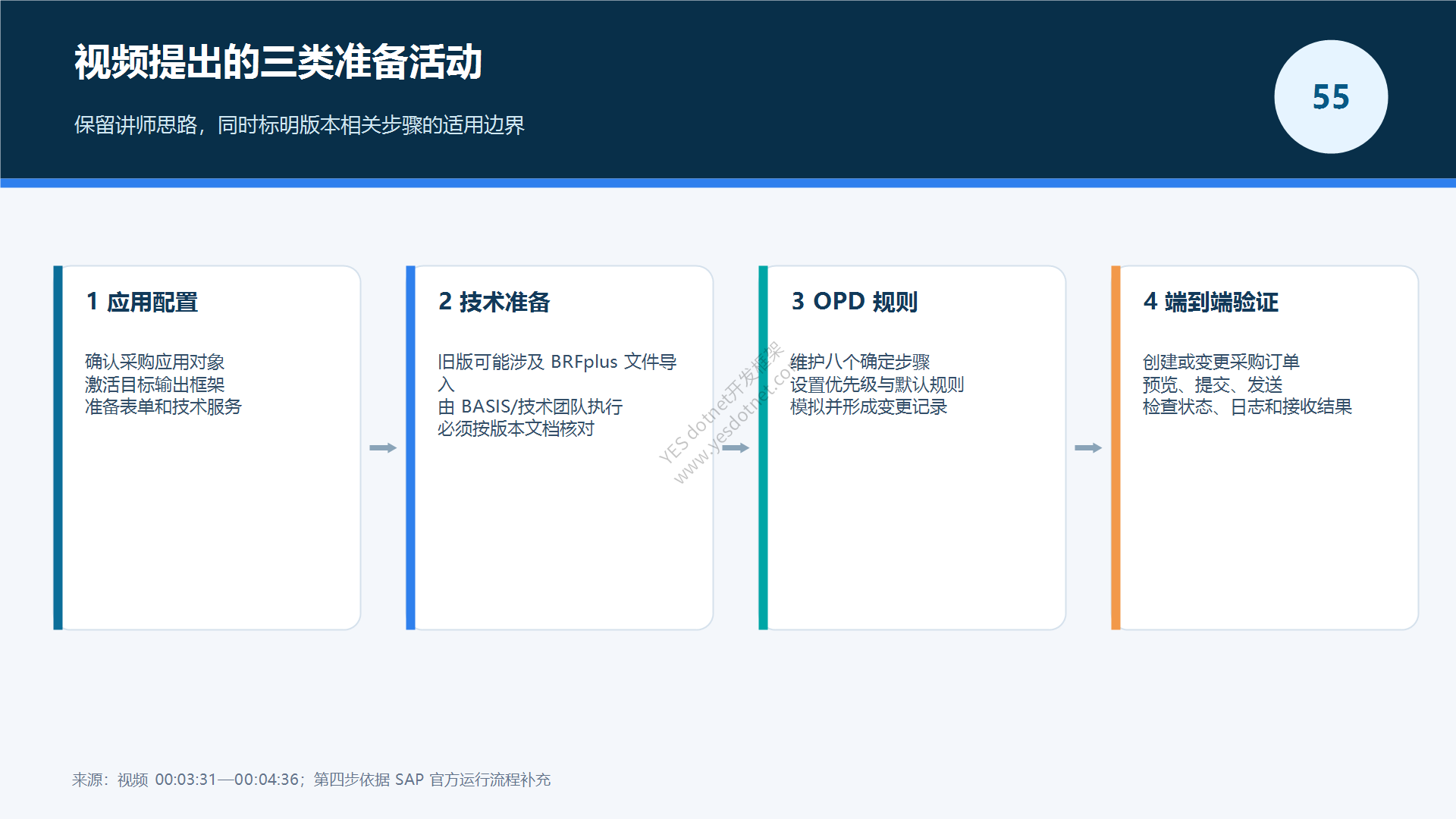Screen dimensions: 1456x819
Task: Select heading 1 应用配置
Action: [x=142, y=302]
